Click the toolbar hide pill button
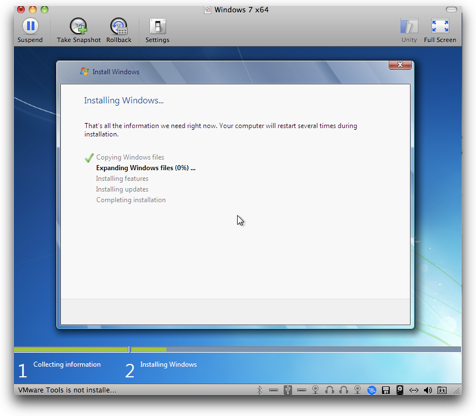476x416 pixels. pyautogui.click(x=451, y=10)
